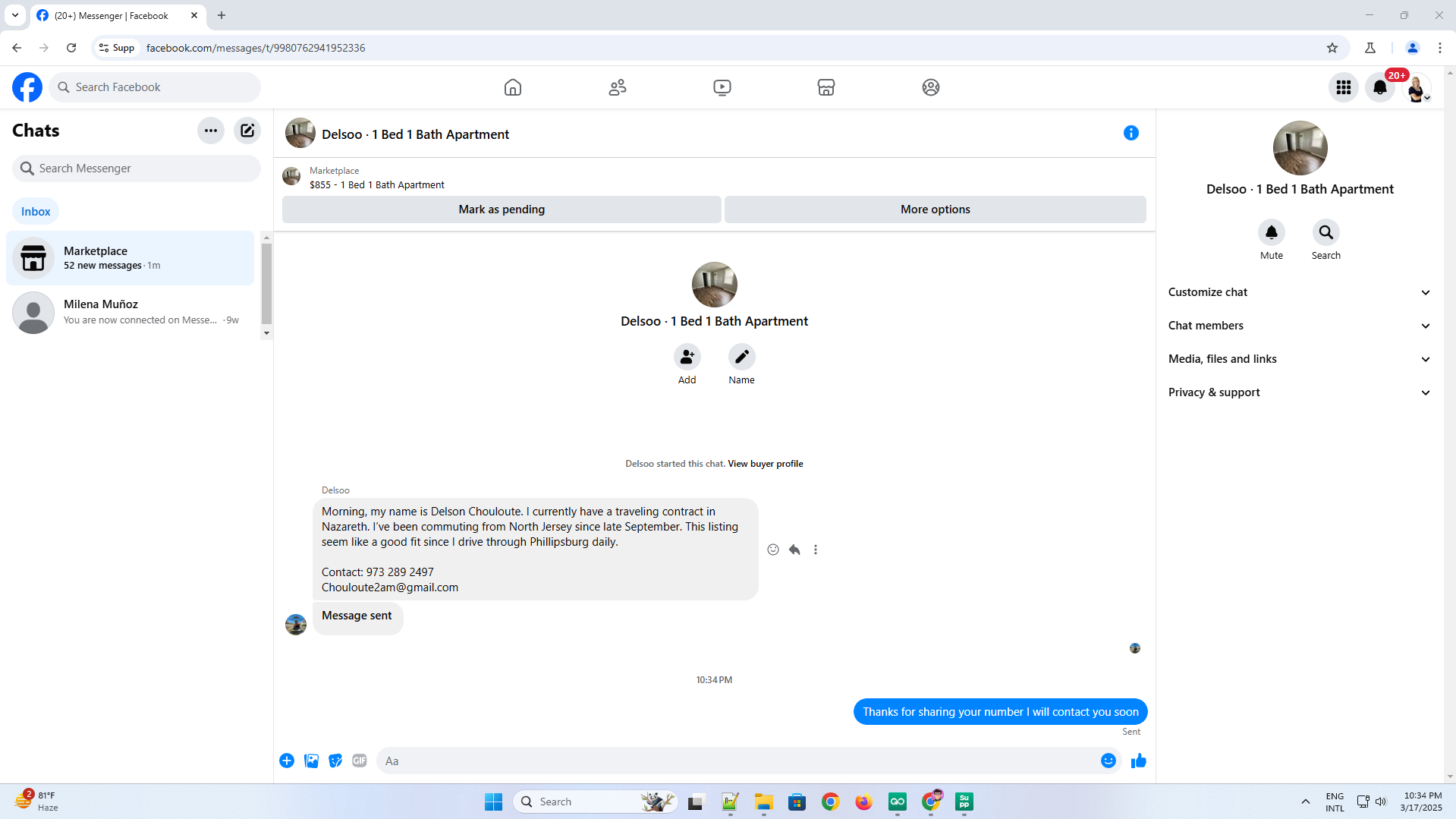Click the chat list scrollbar
Screen dimensions: 1456x819
pos(266,285)
